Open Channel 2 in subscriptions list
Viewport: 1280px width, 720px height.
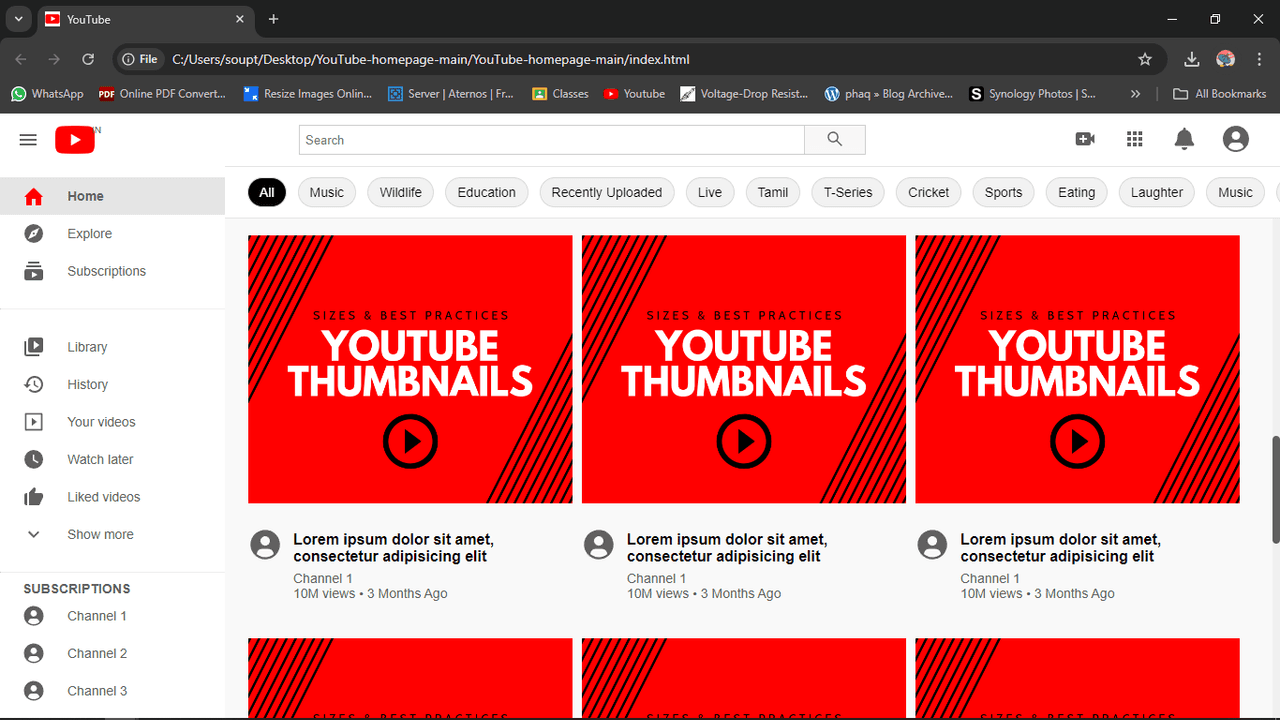tap(97, 654)
